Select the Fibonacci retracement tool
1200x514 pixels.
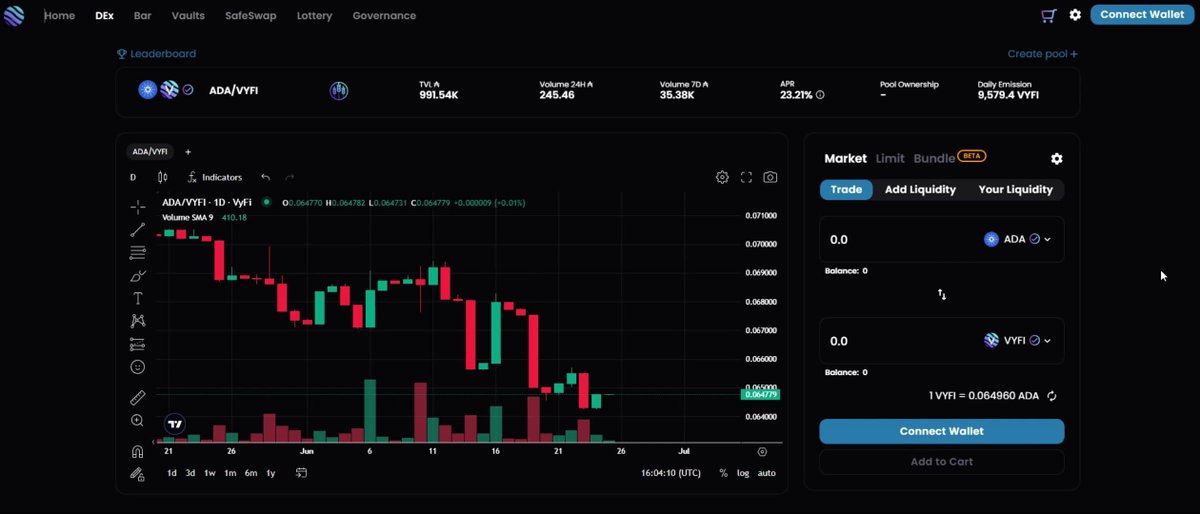(x=138, y=253)
